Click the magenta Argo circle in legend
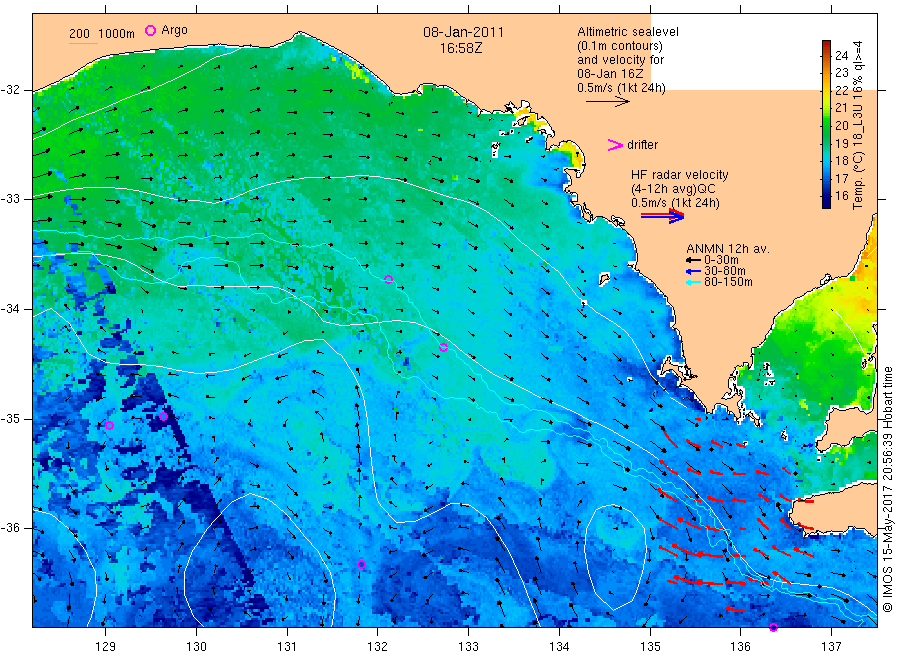This screenshot has width=900, height=660. pos(150,30)
